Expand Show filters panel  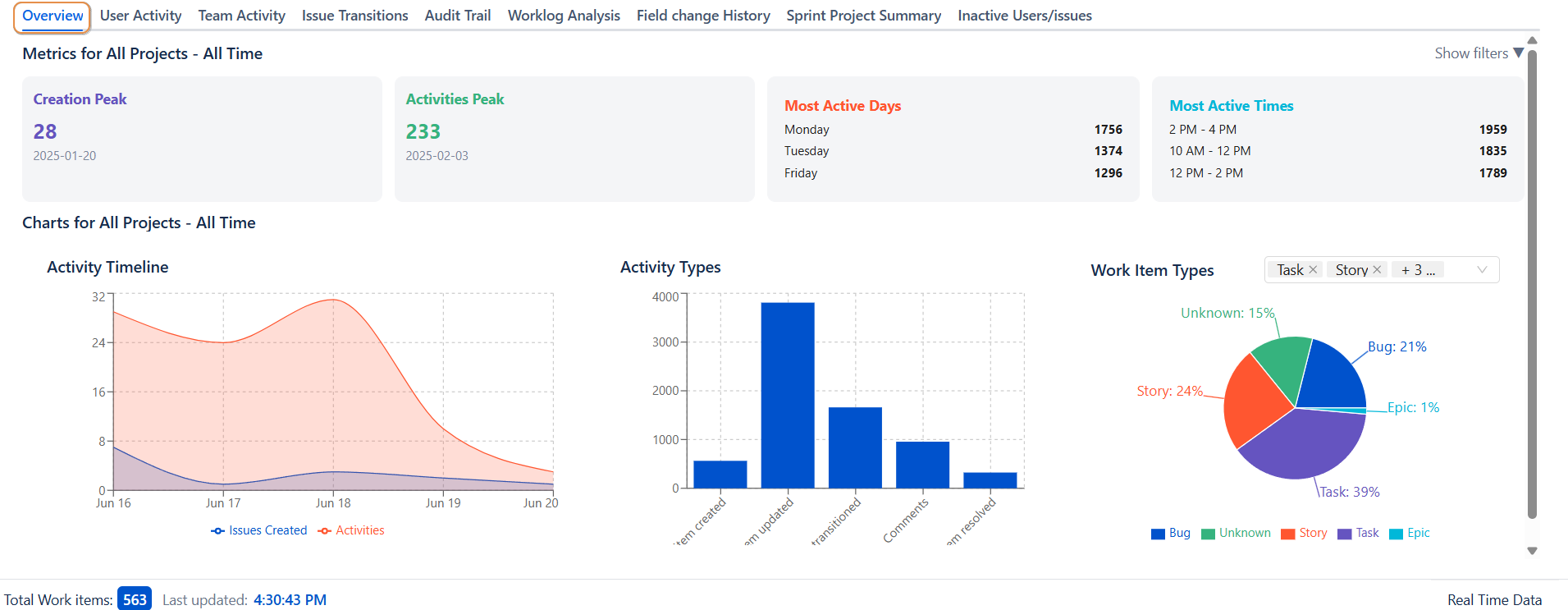click(x=1479, y=53)
